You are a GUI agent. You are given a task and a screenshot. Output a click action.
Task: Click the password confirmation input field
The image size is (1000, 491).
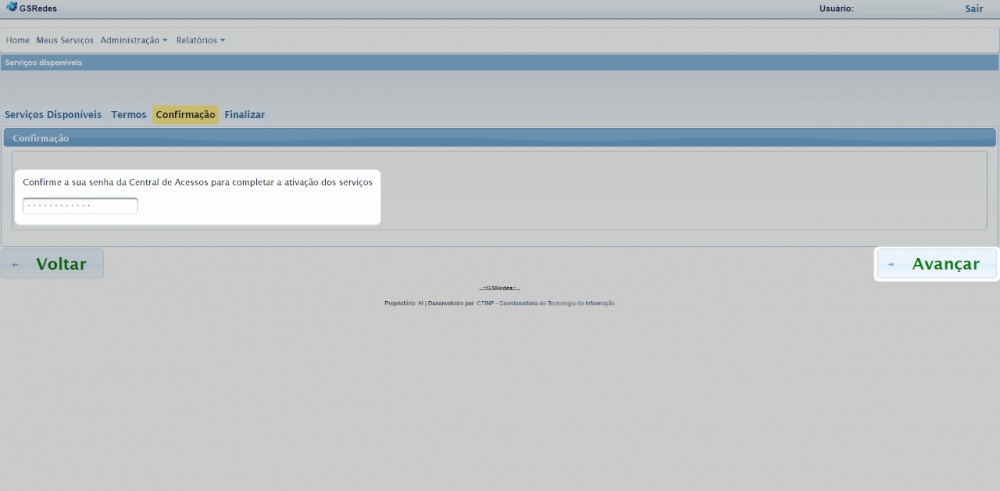80,206
